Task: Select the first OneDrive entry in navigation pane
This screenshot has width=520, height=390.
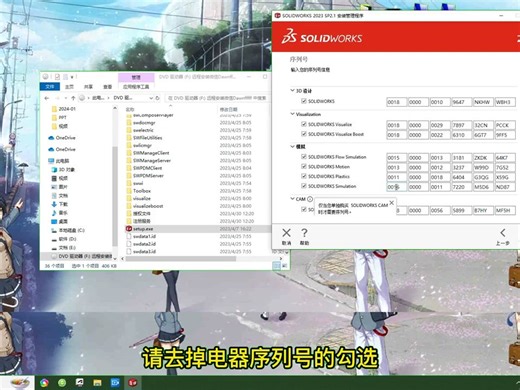Action: point(62,138)
